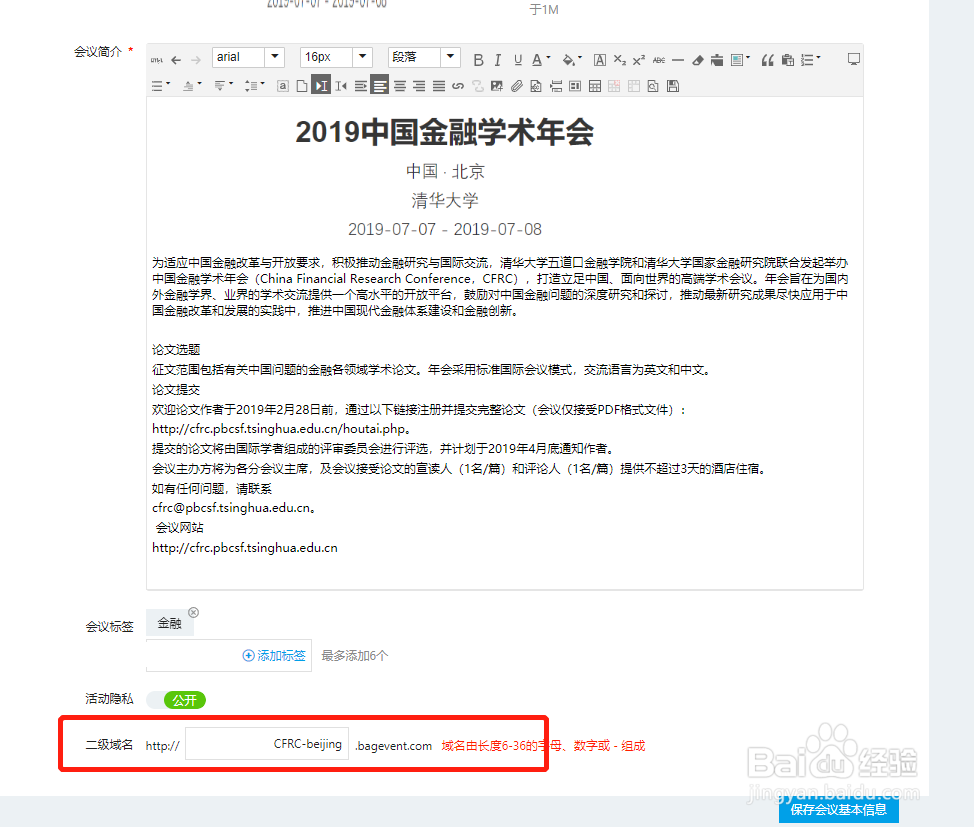The image size is (974, 827).
Task: Toggle italic formatting
Action: point(498,60)
